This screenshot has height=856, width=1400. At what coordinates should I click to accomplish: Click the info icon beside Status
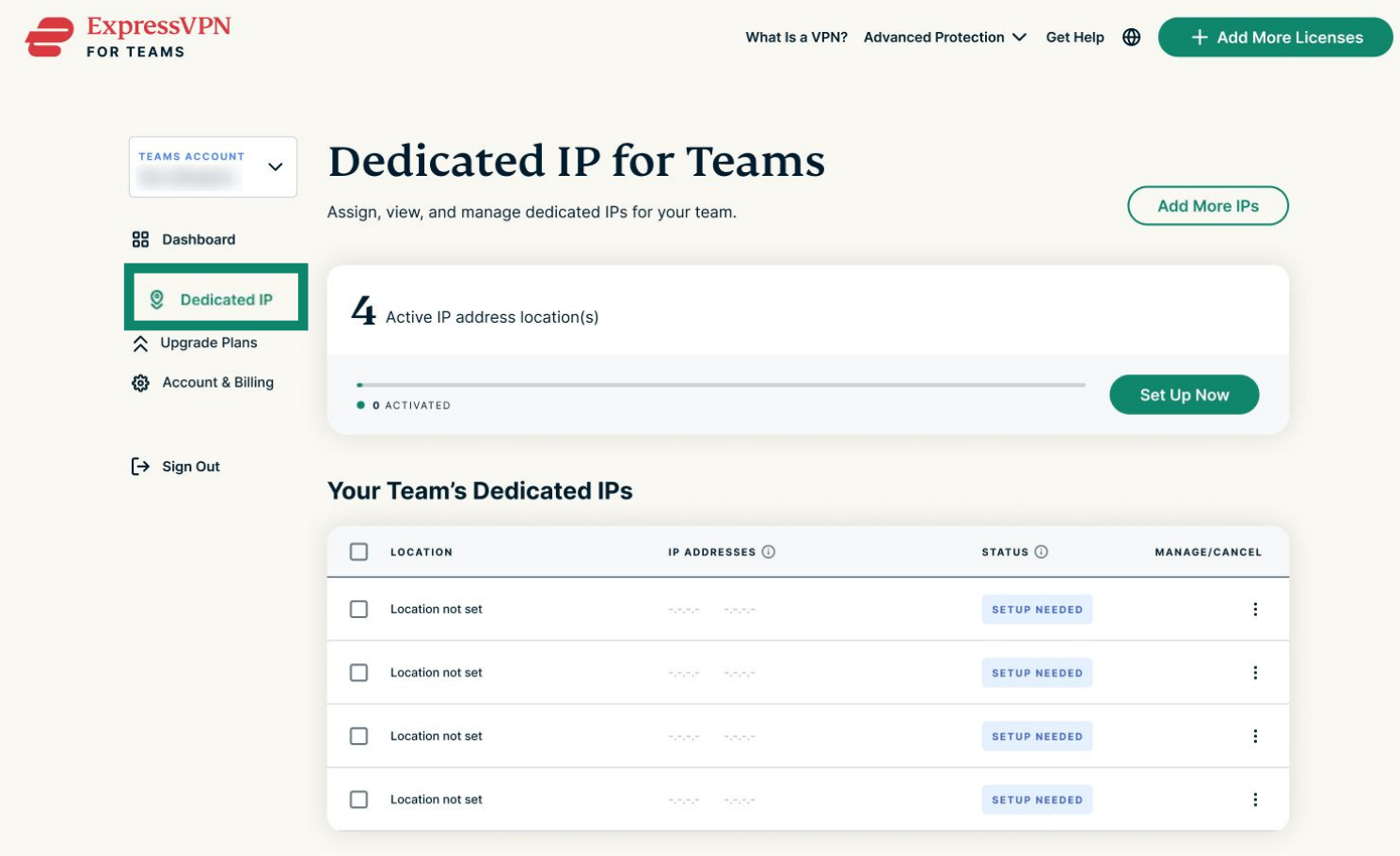pyautogui.click(x=1042, y=552)
